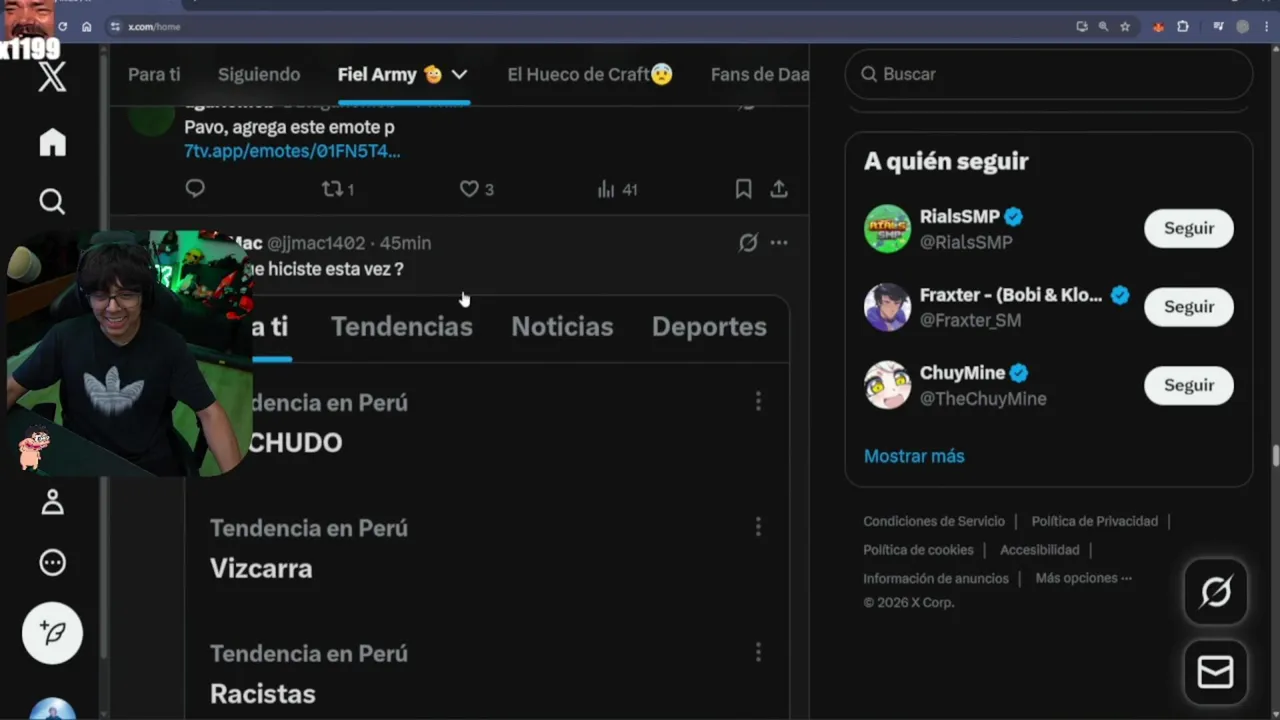The height and width of the screenshot is (720, 1280).
Task: Click the browser Home button
Action: [87, 27]
